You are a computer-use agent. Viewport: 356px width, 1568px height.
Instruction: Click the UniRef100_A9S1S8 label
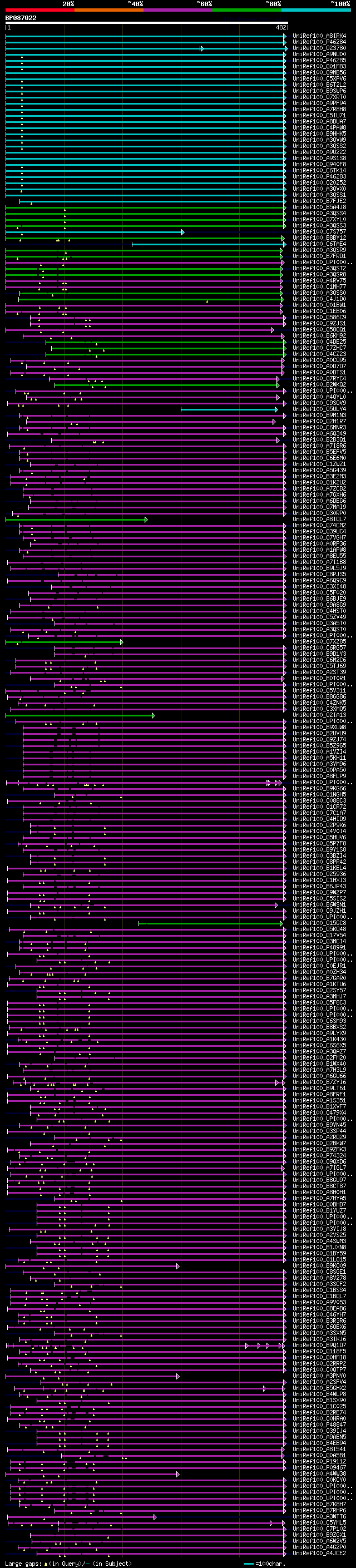coord(319,159)
